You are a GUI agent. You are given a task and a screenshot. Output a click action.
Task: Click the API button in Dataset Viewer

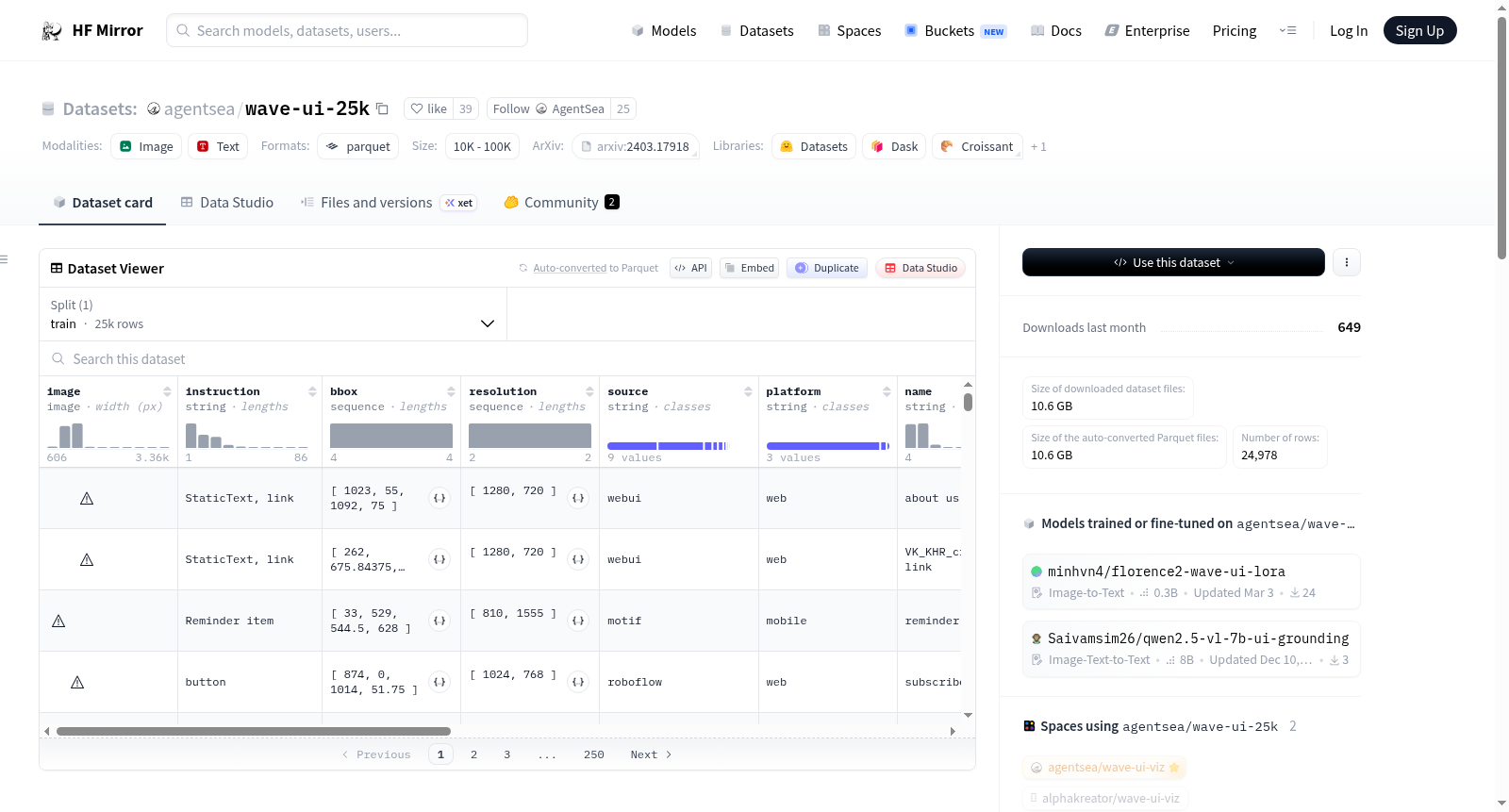pyautogui.click(x=690, y=268)
